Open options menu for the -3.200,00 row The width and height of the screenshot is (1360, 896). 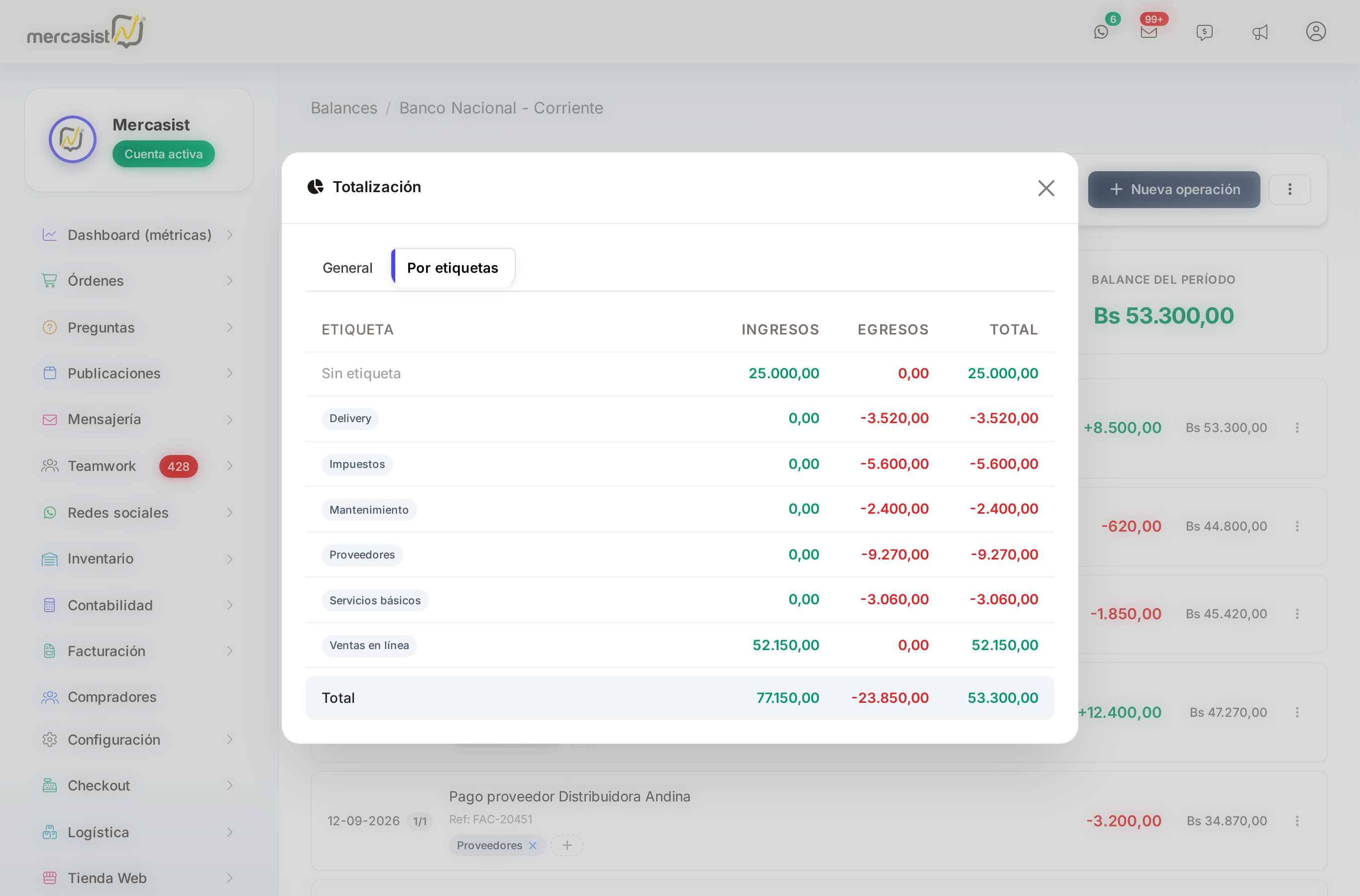[1297, 820]
